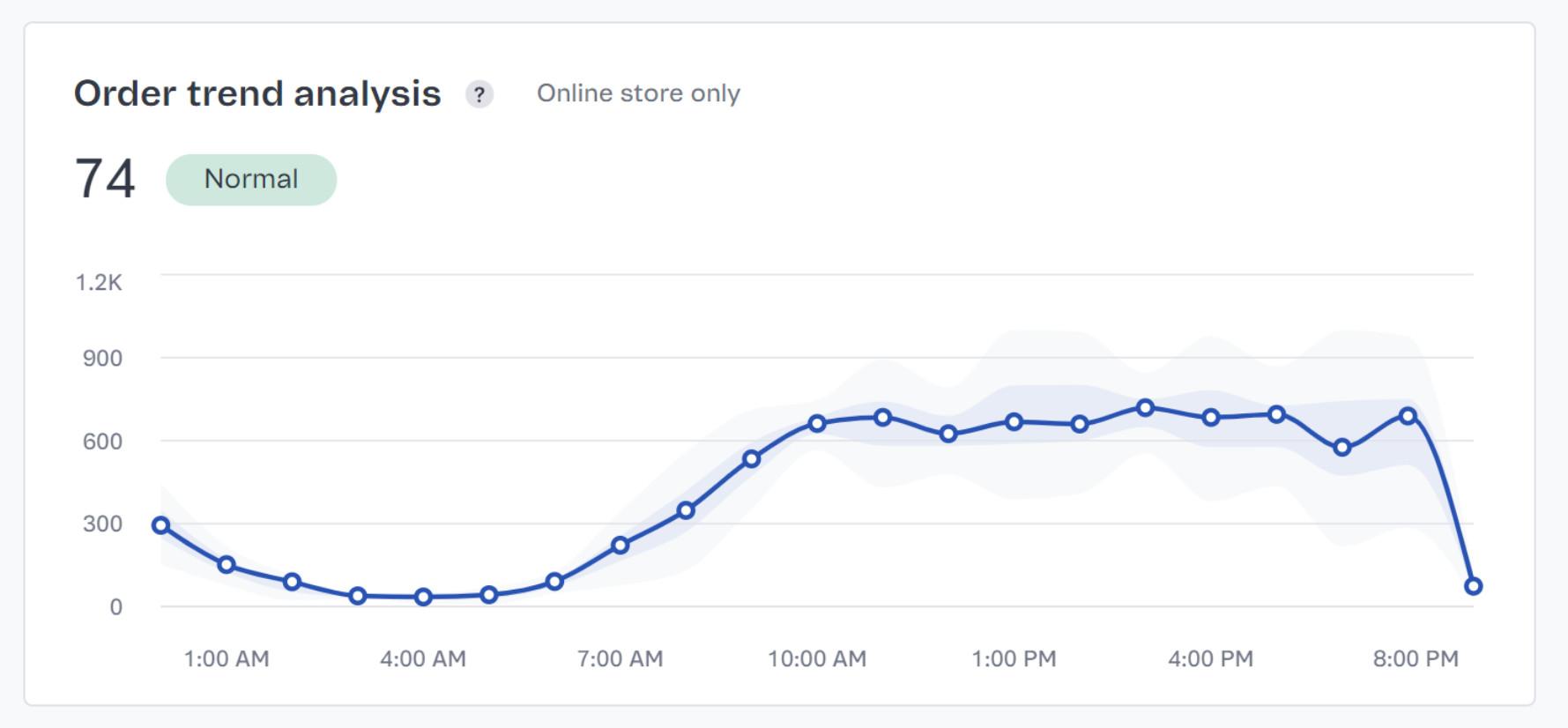Viewport: 1568px width, 728px height.
Task: Select the highest peak point on the line
Action: pyautogui.click(x=1145, y=407)
